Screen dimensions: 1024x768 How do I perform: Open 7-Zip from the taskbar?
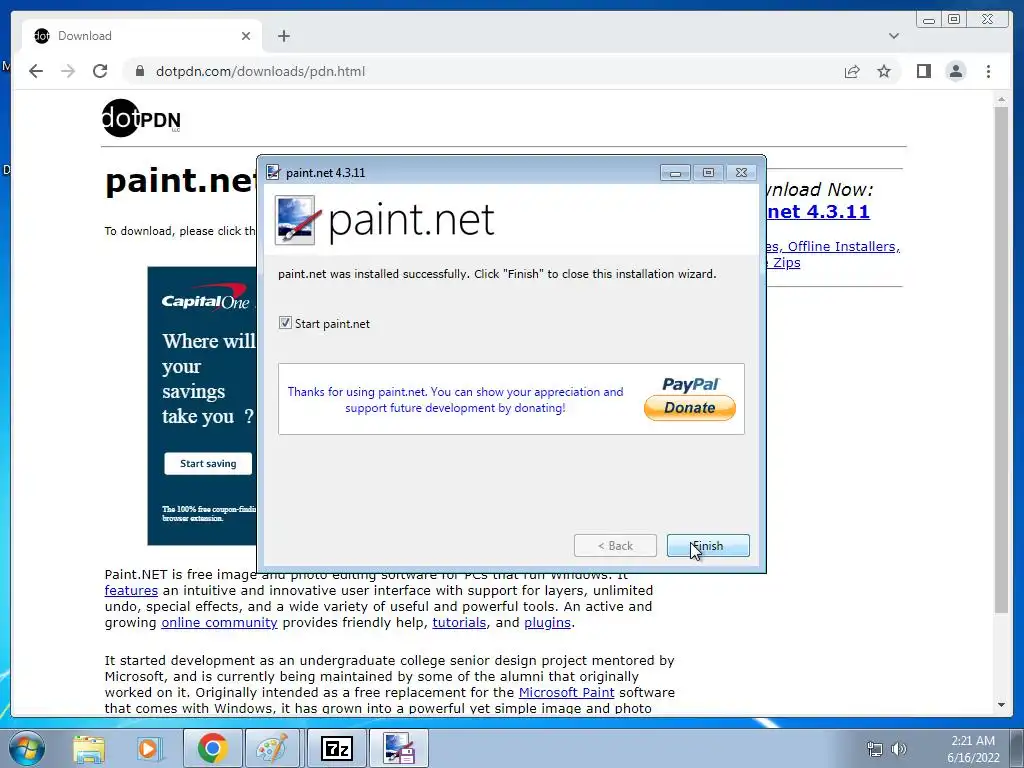[337, 748]
